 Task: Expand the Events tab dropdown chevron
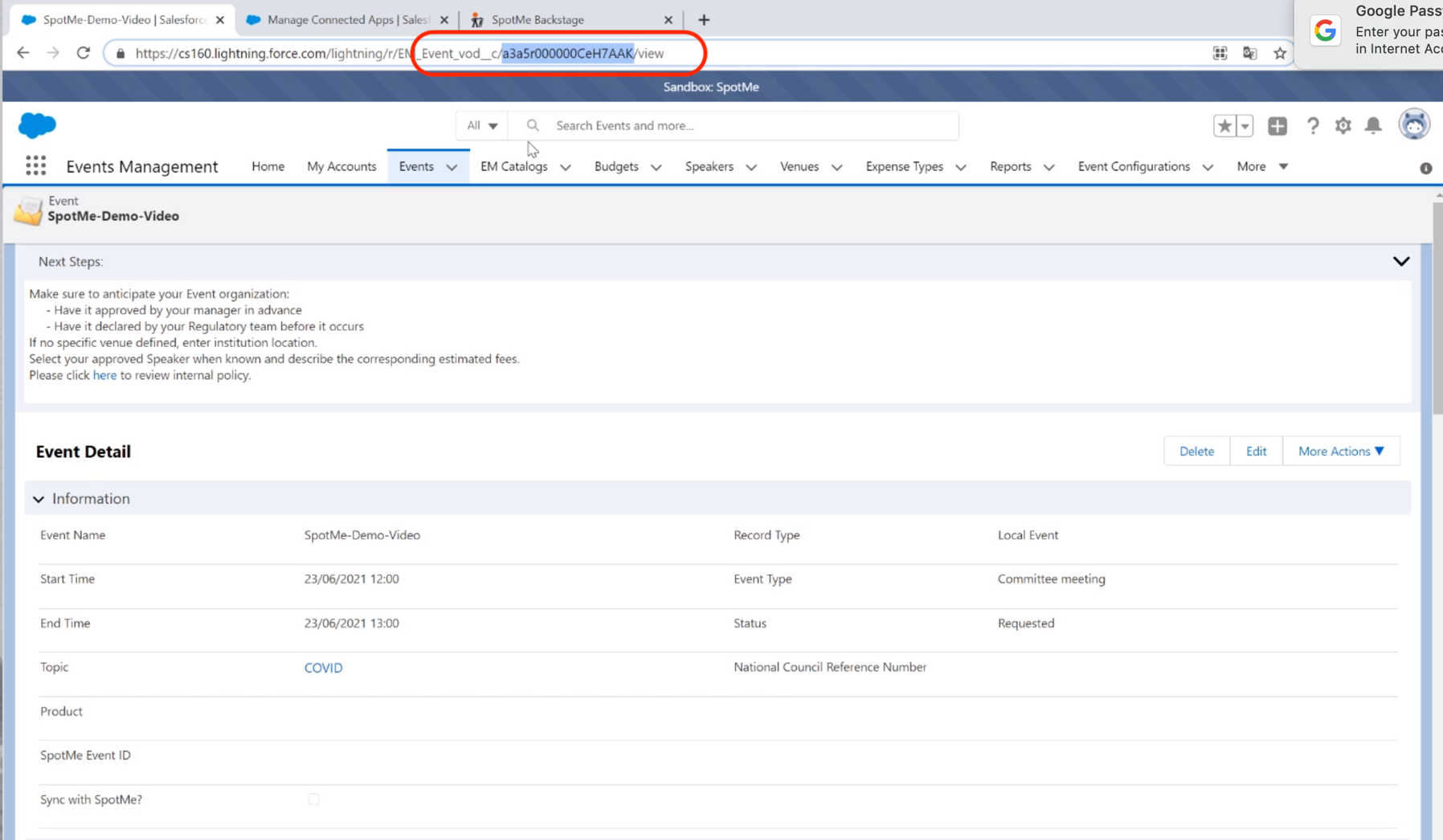(x=452, y=167)
